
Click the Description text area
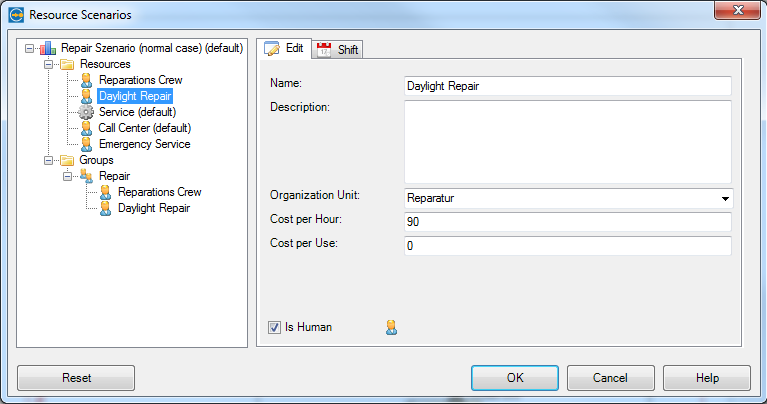[568, 142]
